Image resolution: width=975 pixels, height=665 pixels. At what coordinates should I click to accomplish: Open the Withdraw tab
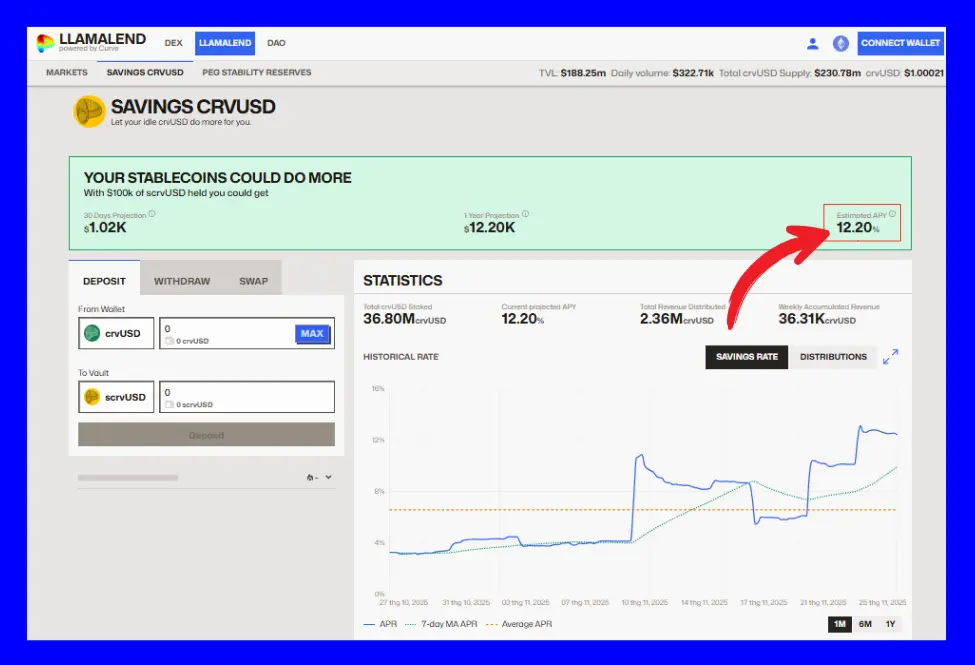point(182,281)
